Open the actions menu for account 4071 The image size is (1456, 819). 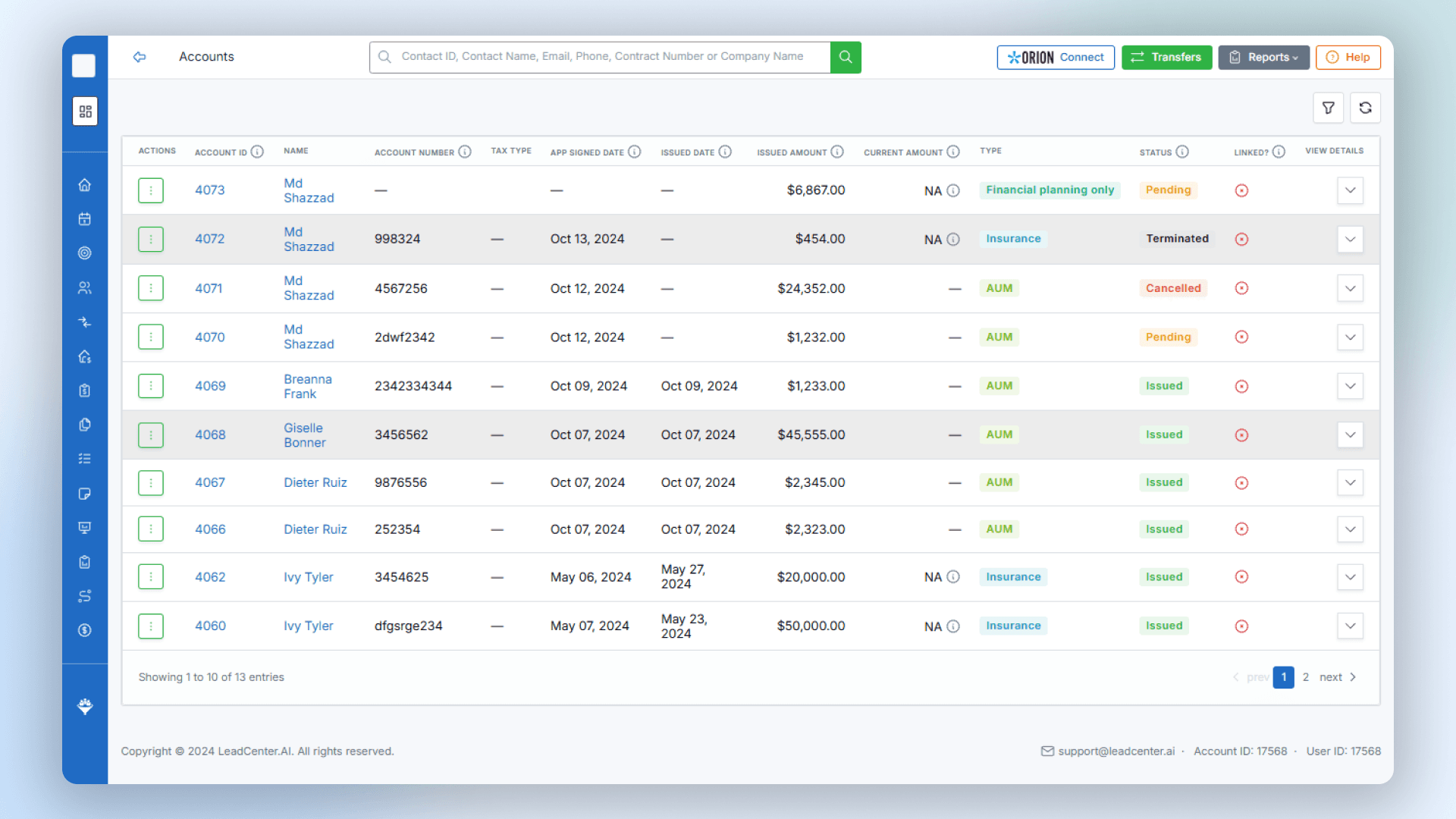click(151, 288)
